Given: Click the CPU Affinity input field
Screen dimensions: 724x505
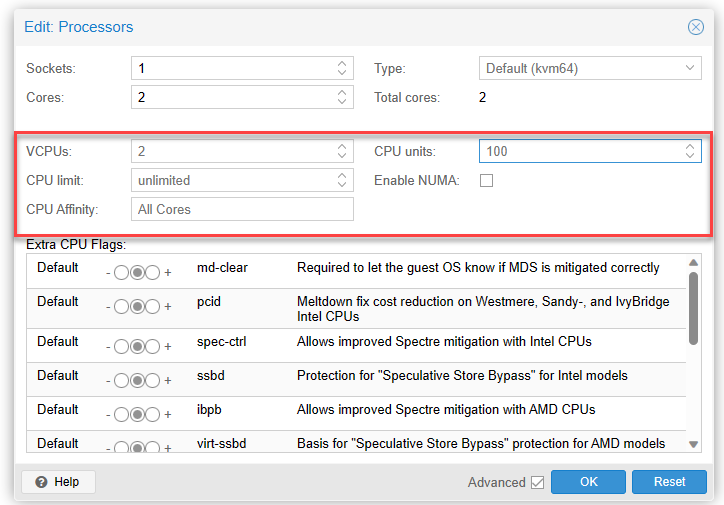Looking at the screenshot, I should click(242, 209).
